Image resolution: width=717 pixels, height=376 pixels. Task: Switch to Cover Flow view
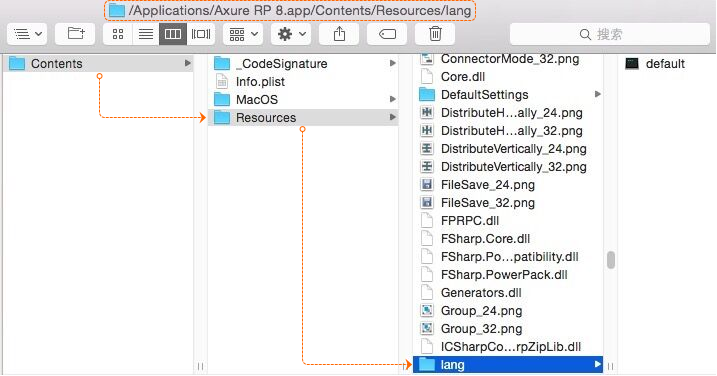201,34
